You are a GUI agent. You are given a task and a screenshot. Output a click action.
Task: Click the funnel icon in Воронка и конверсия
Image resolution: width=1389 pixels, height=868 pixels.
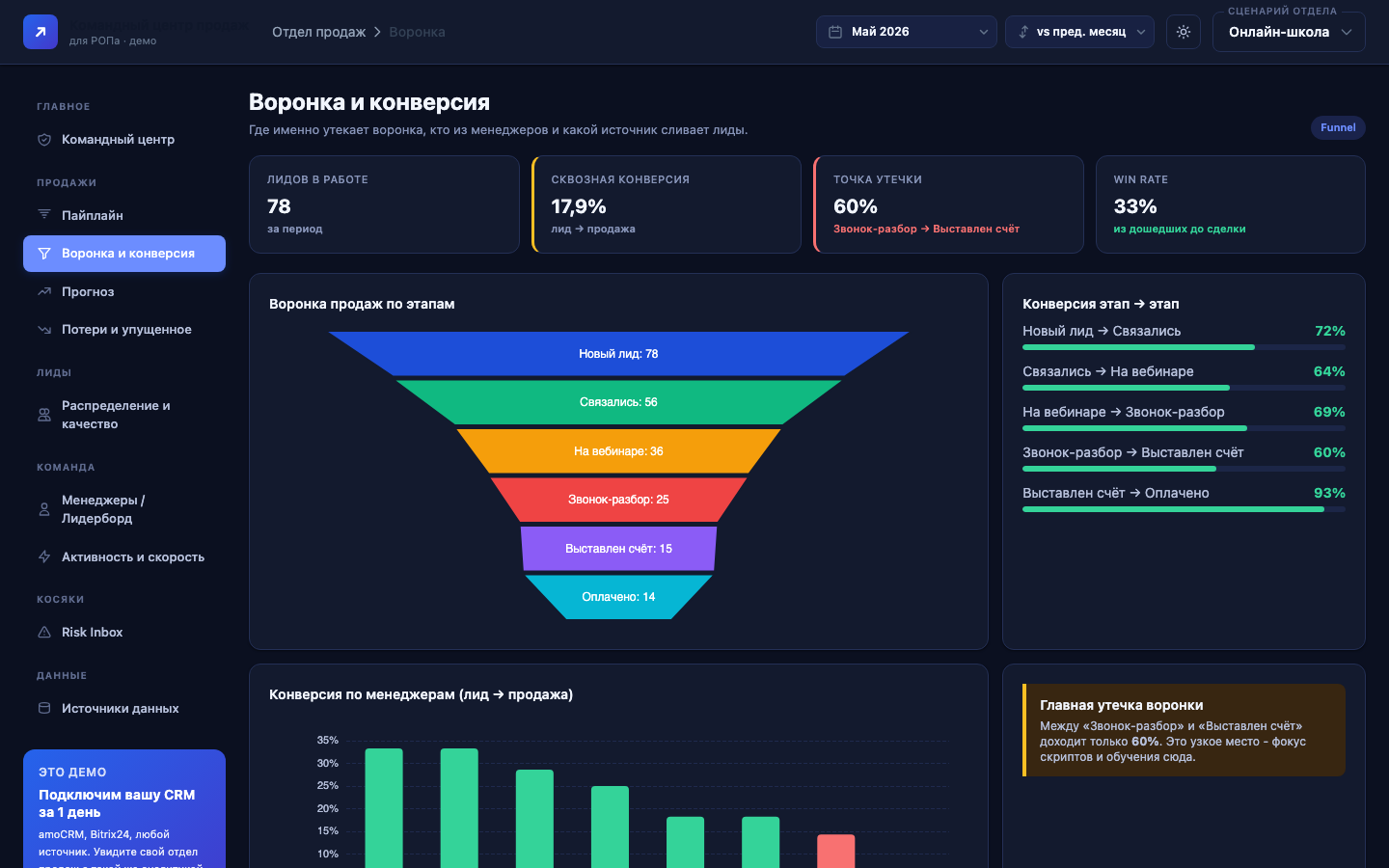pyautogui.click(x=44, y=254)
